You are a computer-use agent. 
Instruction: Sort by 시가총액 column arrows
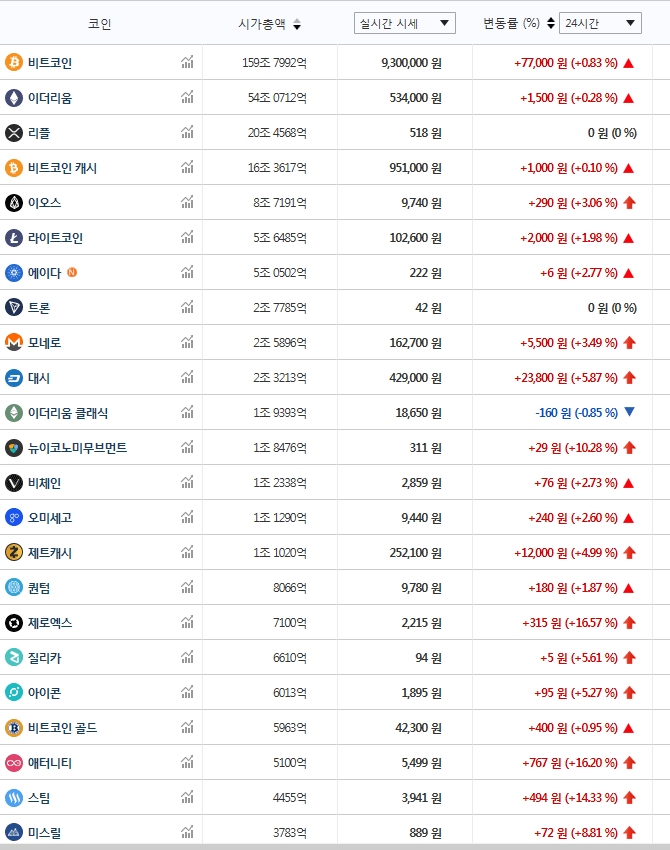(x=297, y=24)
